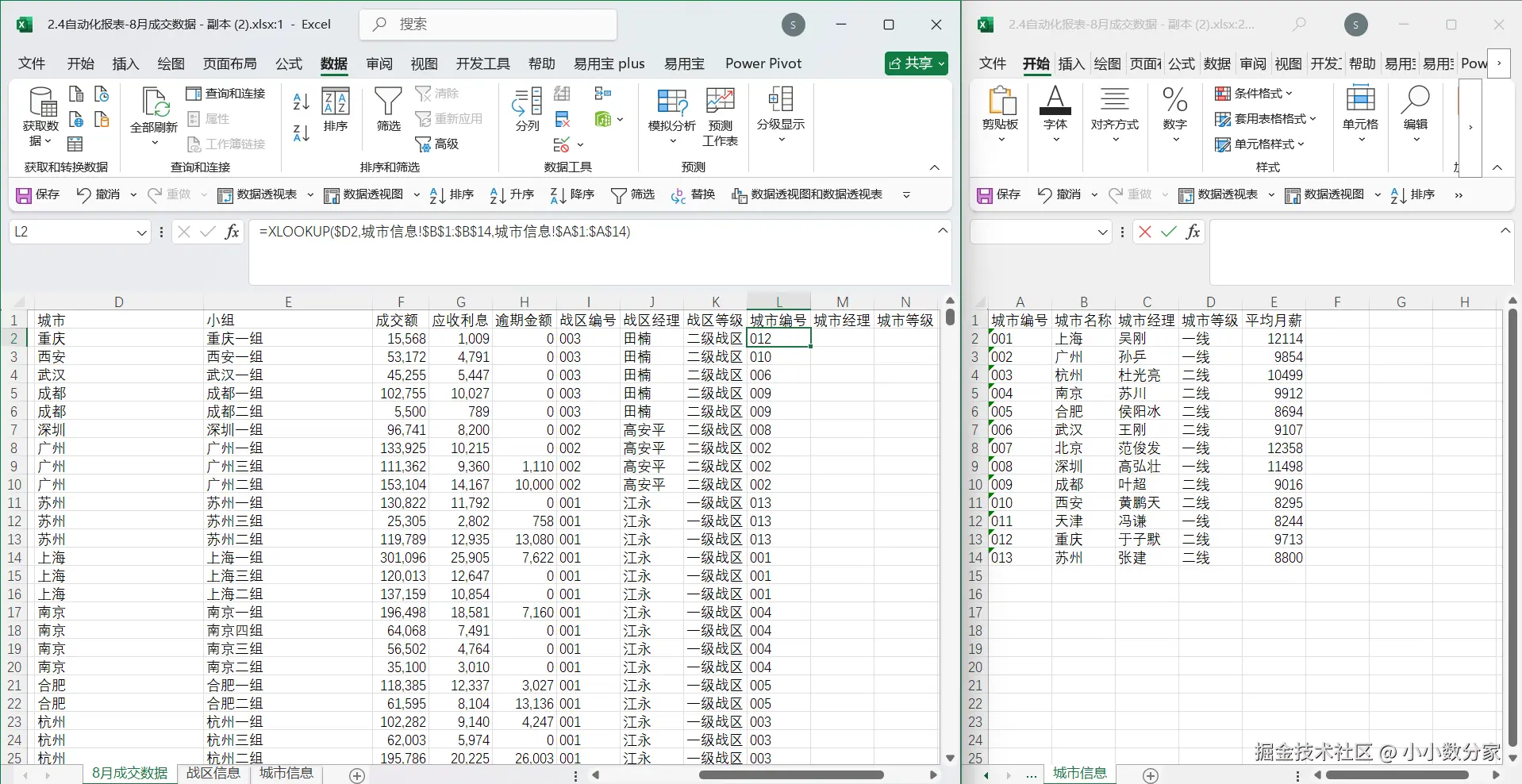Click 数据透视图和数据透视表 in quick toolbar
The height and width of the screenshot is (784, 1522).
coord(807,194)
